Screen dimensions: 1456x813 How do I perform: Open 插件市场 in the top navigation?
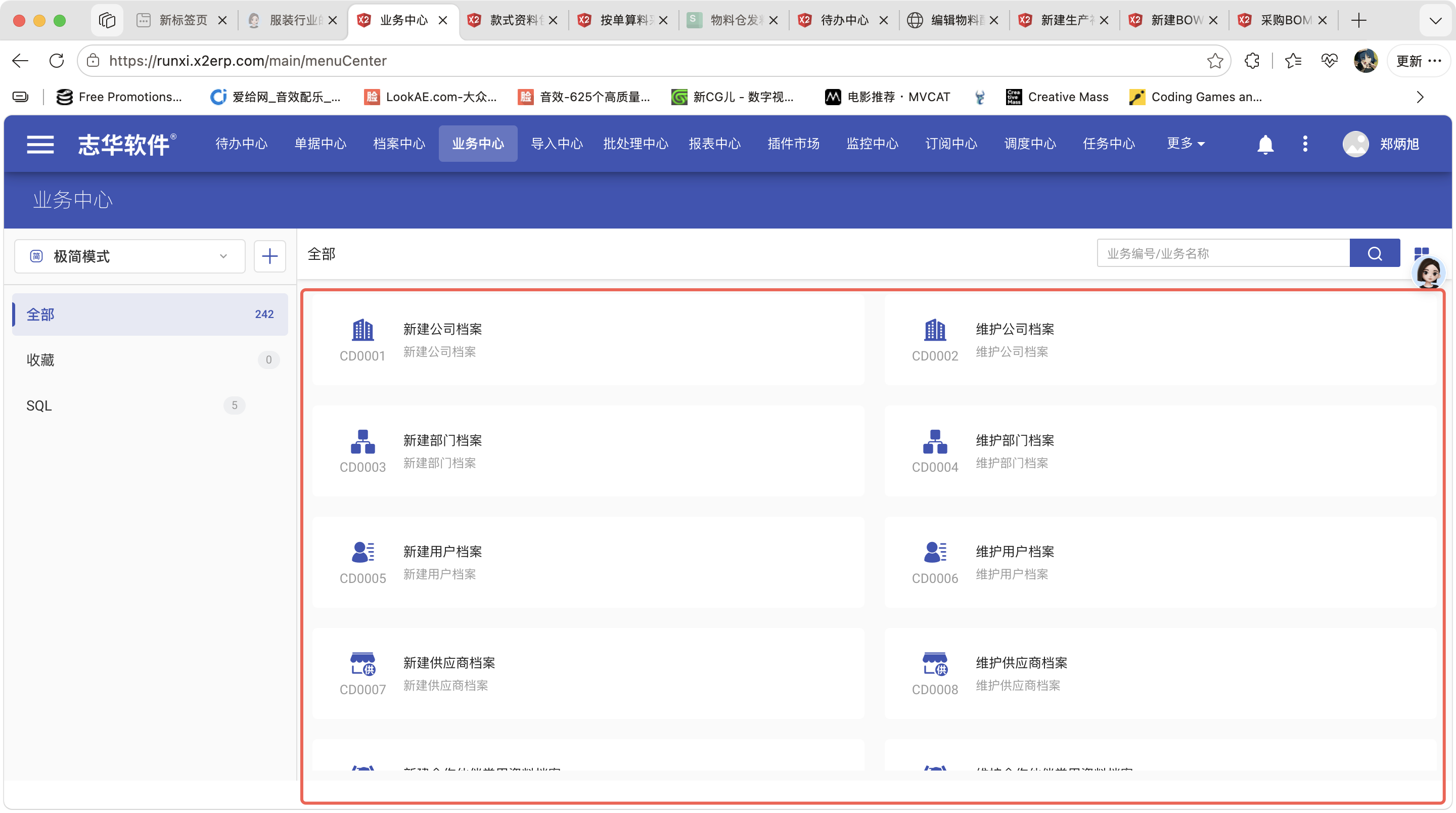coord(793,144)
